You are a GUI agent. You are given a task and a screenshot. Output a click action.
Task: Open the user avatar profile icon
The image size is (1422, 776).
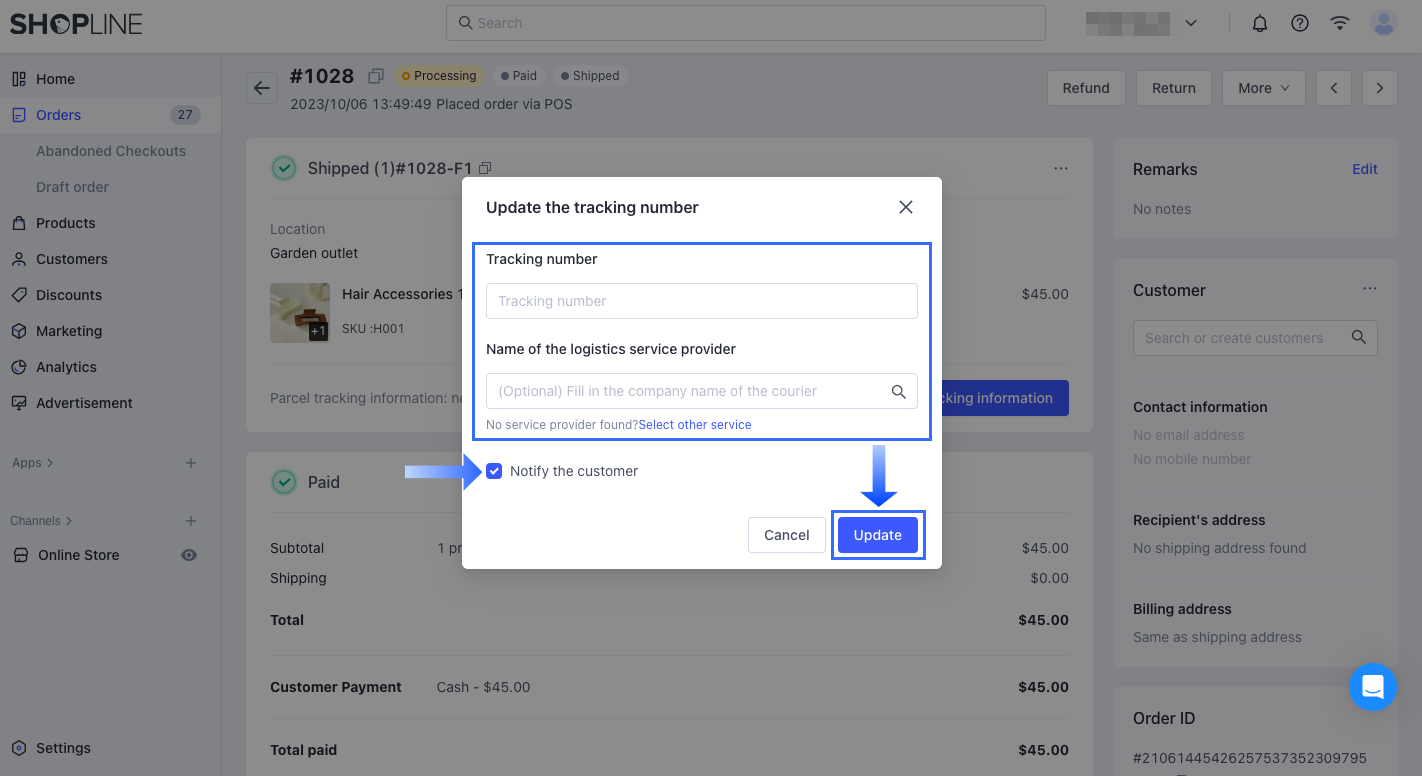(x=1382, y=22)
